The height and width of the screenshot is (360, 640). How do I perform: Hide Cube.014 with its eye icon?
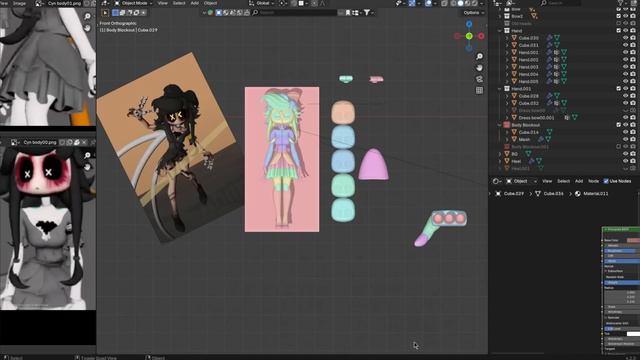point(625,132)
